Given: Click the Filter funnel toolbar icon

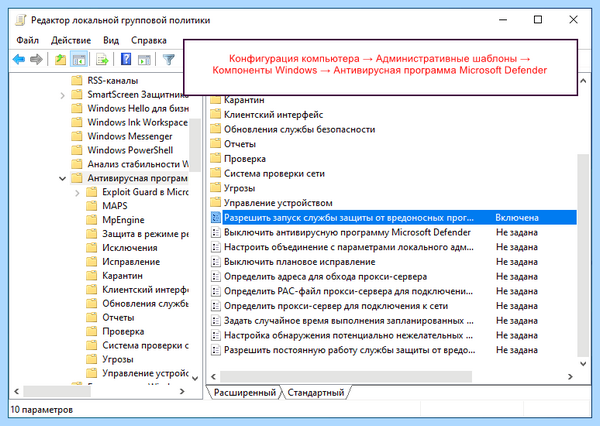Looking at the screenshot, I should point(169,59).
